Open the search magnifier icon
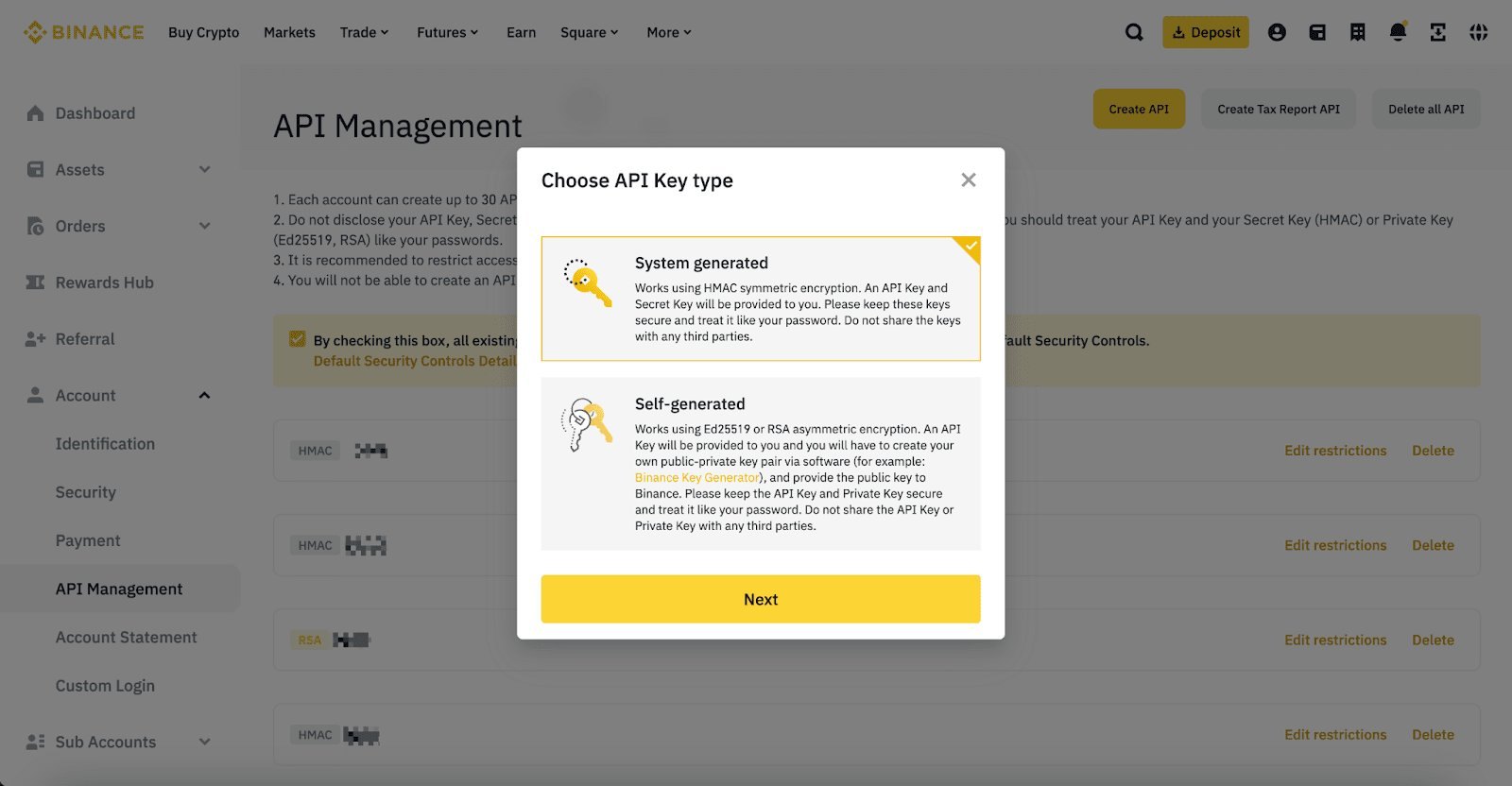This screenshot has height=786, width=1512. tap(1134, 32)
